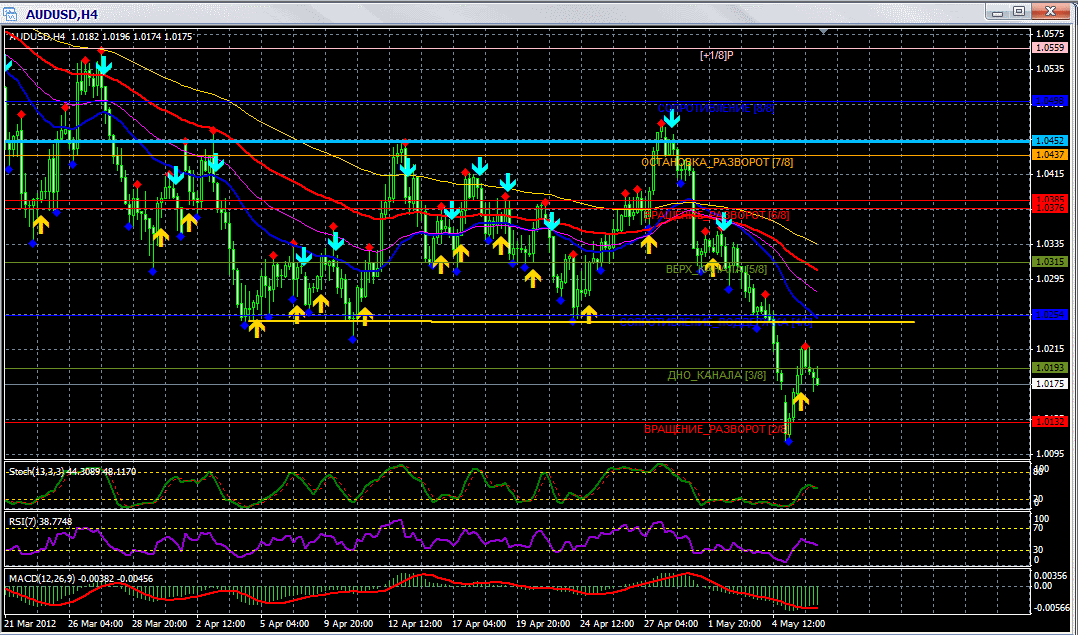1078x635 pixels.
Task: Click the gray chart shift triangle marker
Action: (823, 32)
